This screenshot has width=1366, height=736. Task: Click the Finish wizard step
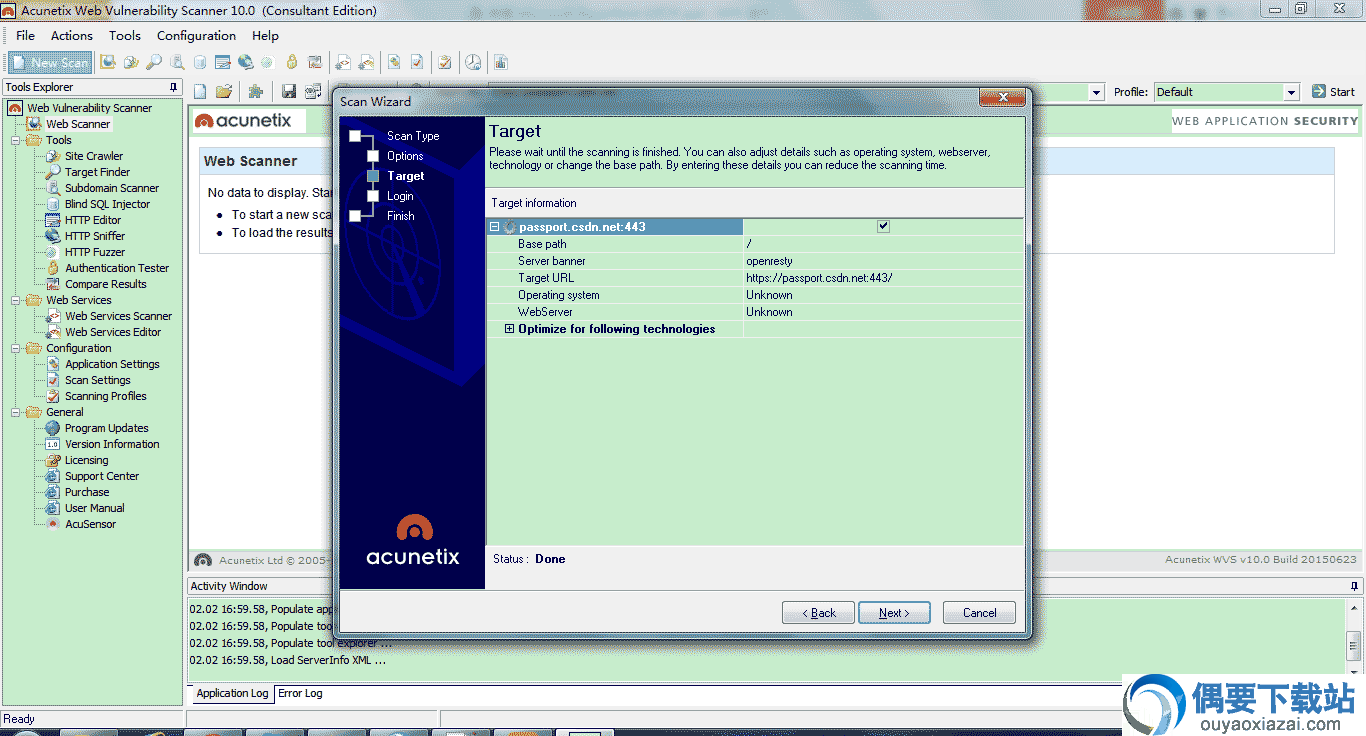tap(400, 216)
